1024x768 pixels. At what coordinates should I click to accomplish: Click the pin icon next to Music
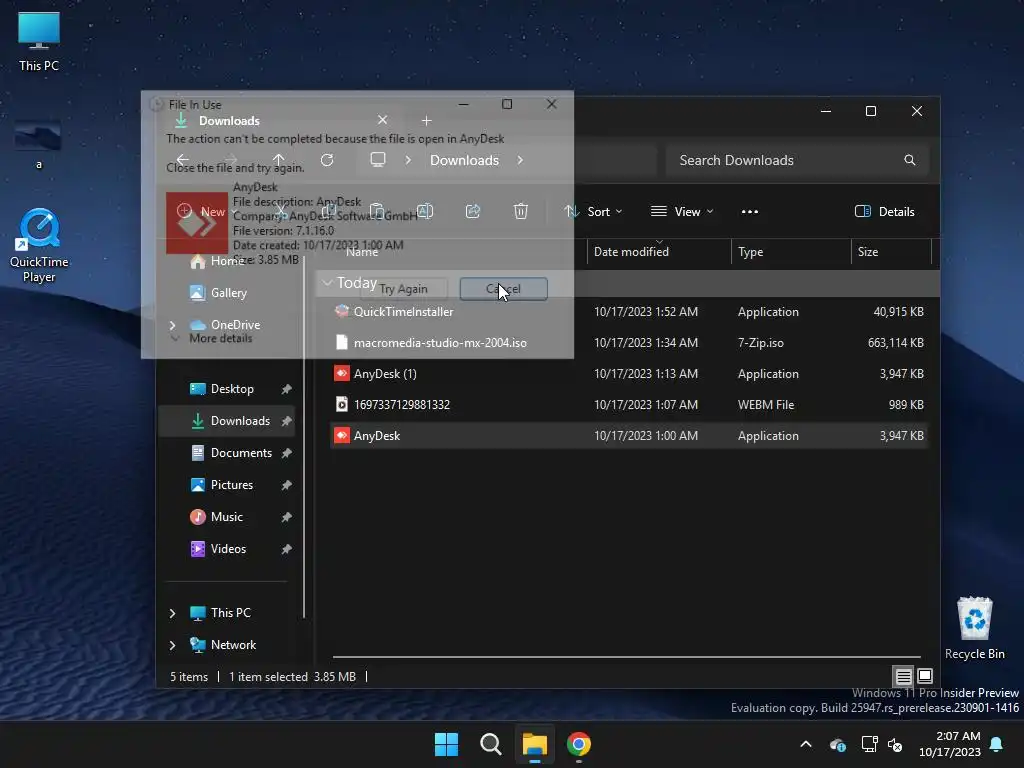[286, 517]
